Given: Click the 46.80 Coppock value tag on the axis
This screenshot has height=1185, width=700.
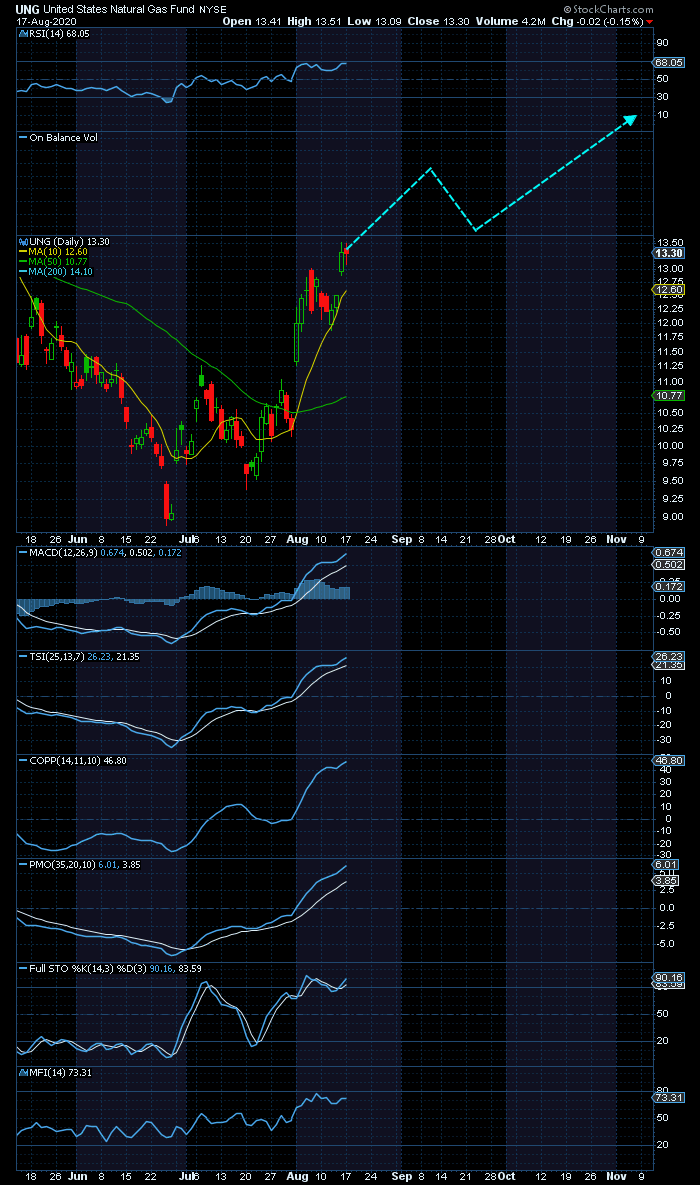Looking at the screenshot, I should pyautogui.click(x=668, y=760).
